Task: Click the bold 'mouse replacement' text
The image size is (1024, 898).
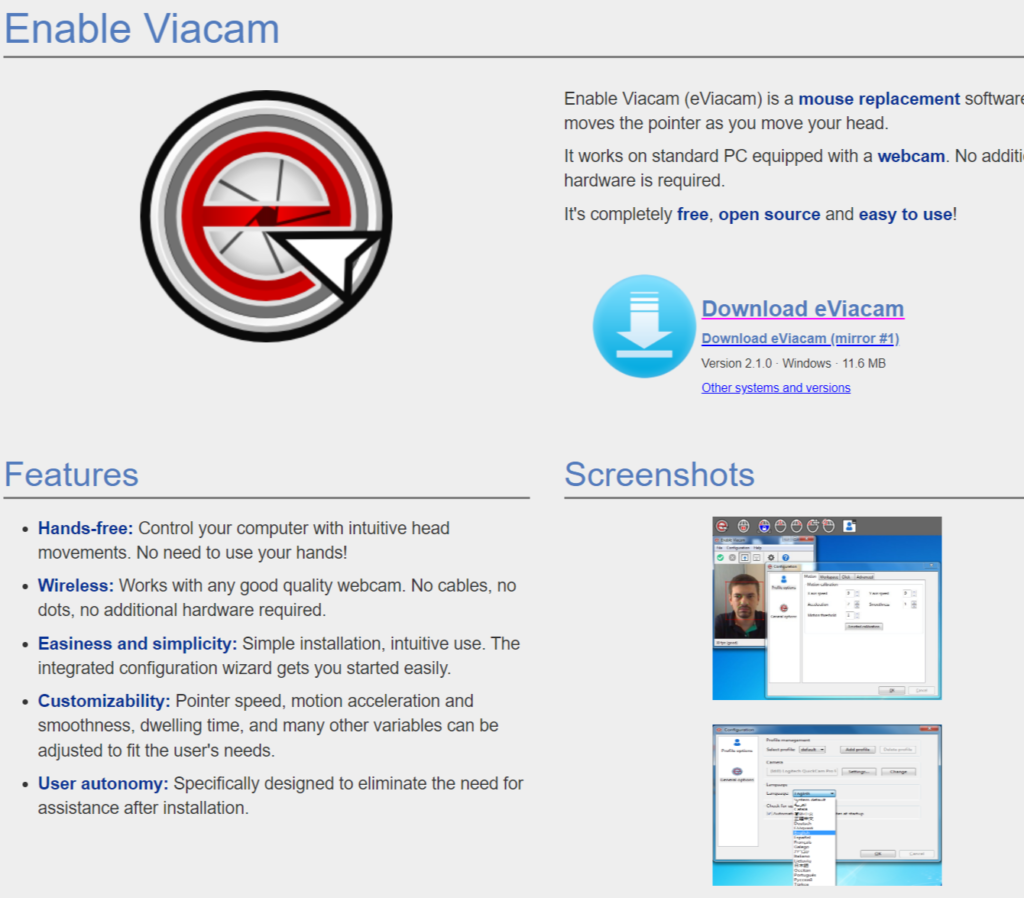Action: (x=879, y=99)
